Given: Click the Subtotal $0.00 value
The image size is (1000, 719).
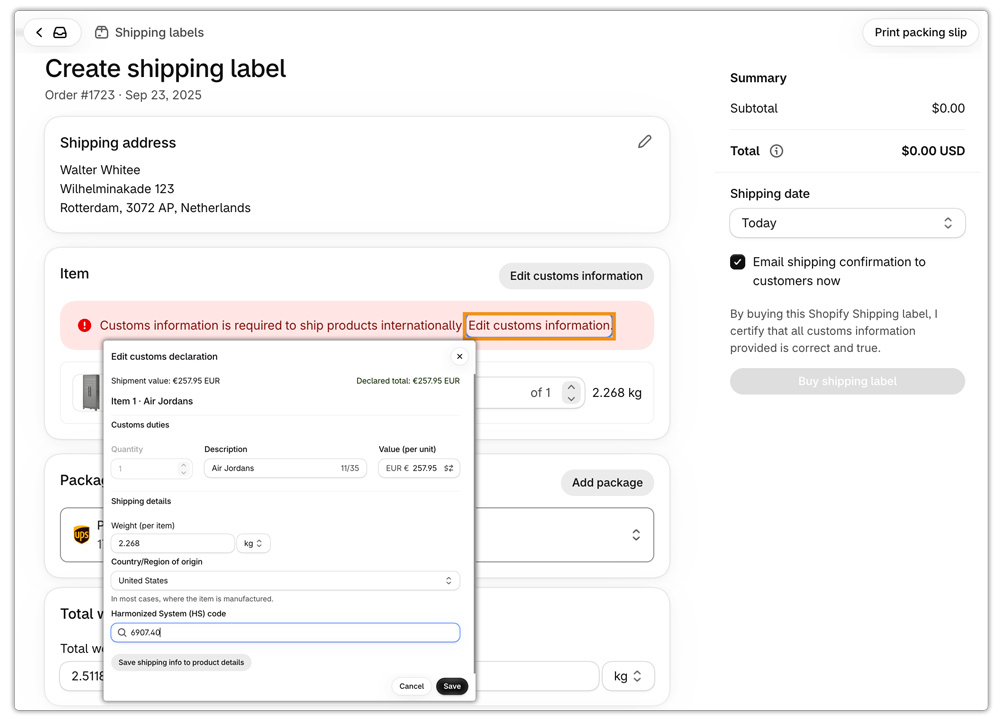Looking at the screenshot, I should [948, 108].
